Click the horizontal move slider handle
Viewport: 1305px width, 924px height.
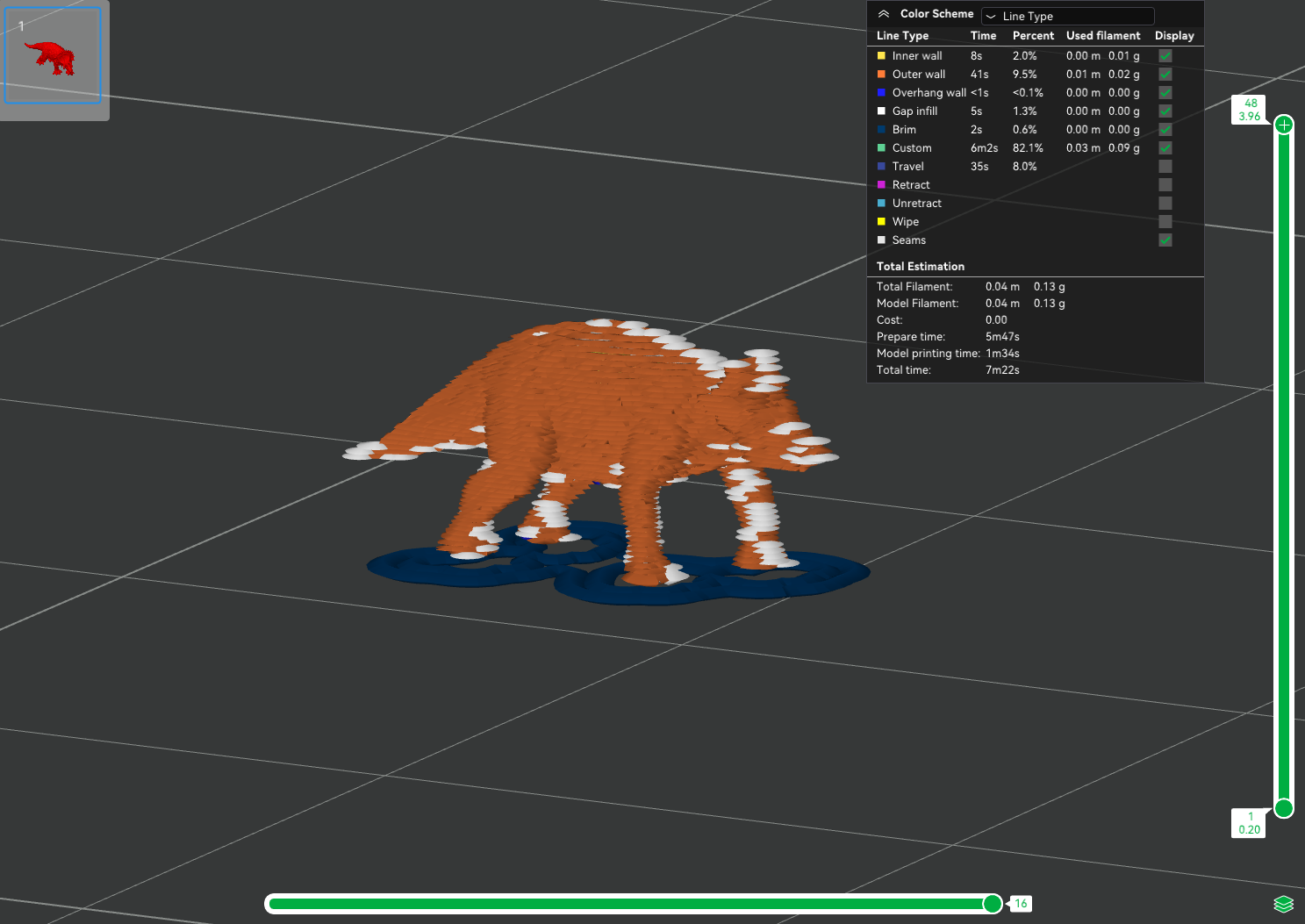click(x=993, y=904)
